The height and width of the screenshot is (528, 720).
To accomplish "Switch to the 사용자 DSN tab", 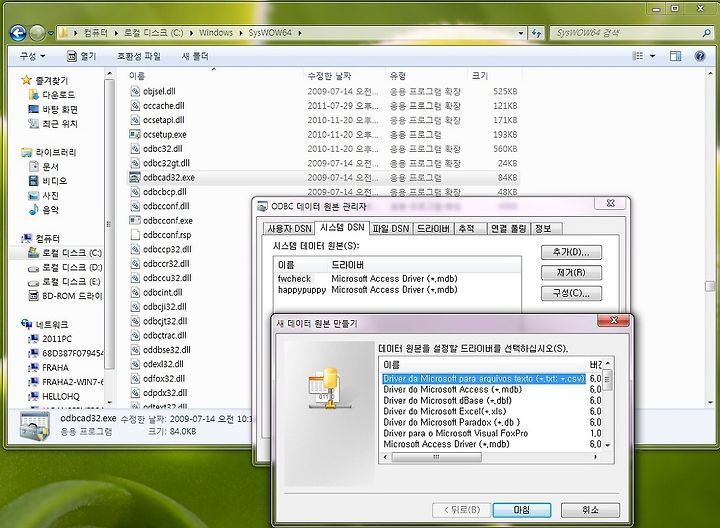I will point(289,229).
